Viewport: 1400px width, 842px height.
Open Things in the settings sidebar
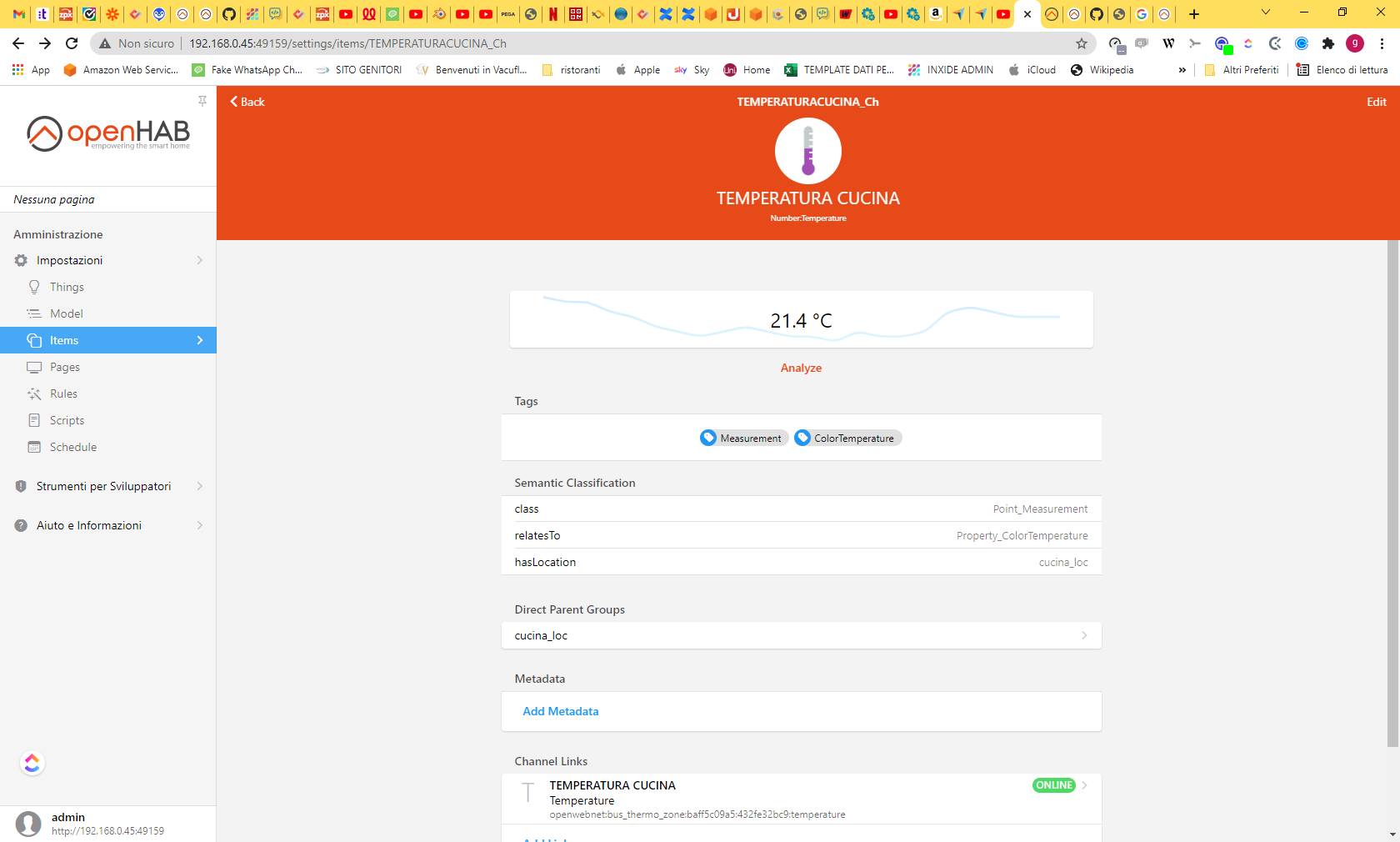[108, 287]
